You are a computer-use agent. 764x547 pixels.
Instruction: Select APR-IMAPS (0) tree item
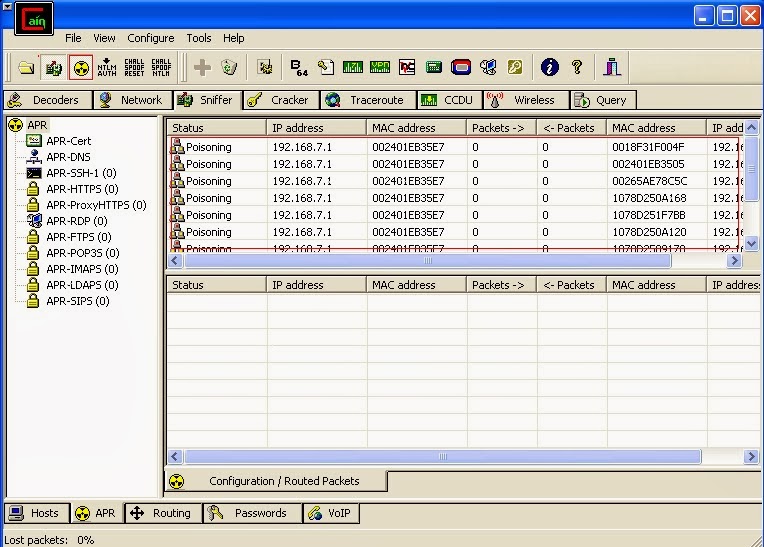pyautogui.click(x=82, y=269)
